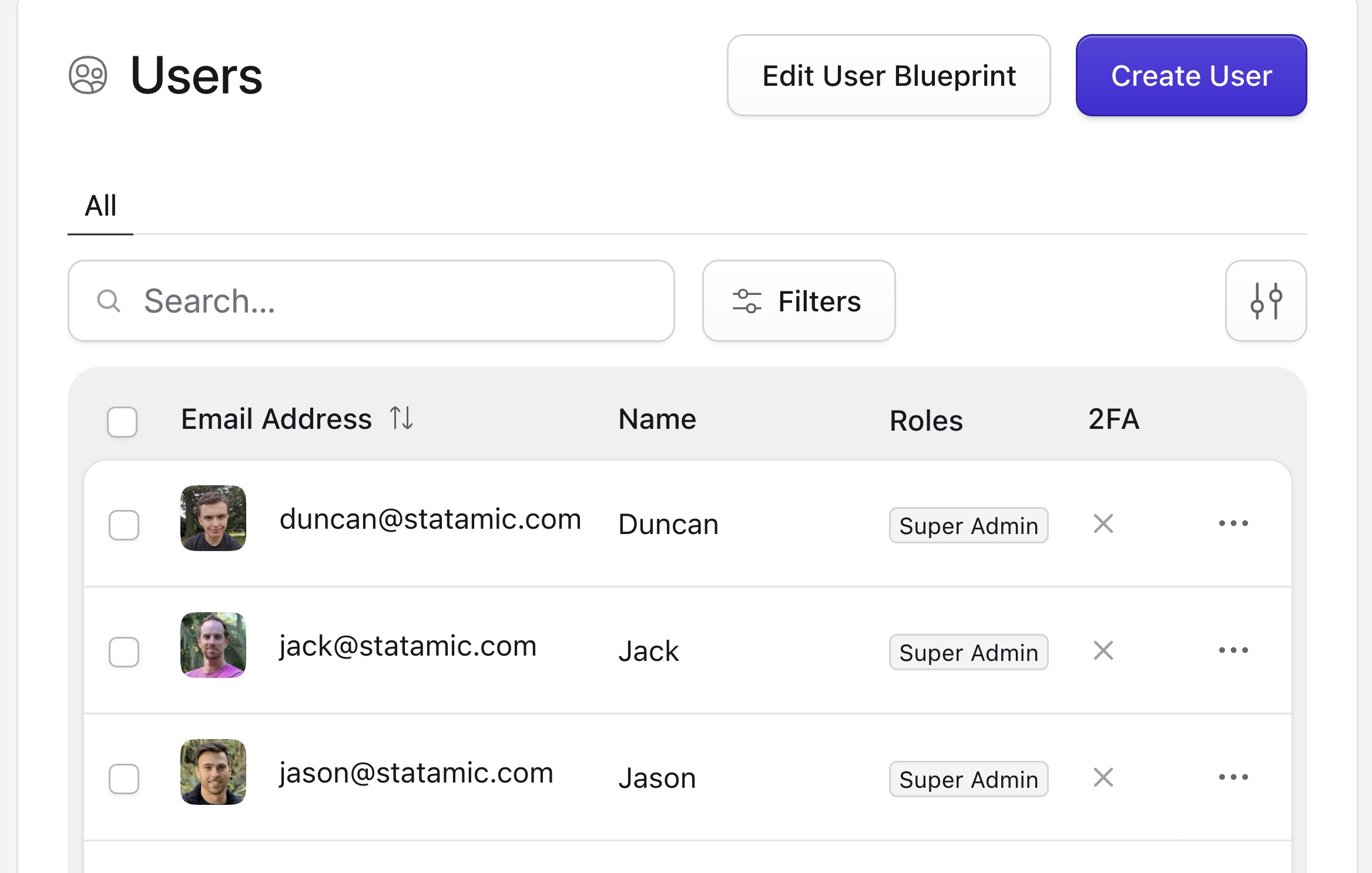Screen dimensions: 1372x873
Task: Open the actions menu for Duncan's row
Action: (1233, 523)
